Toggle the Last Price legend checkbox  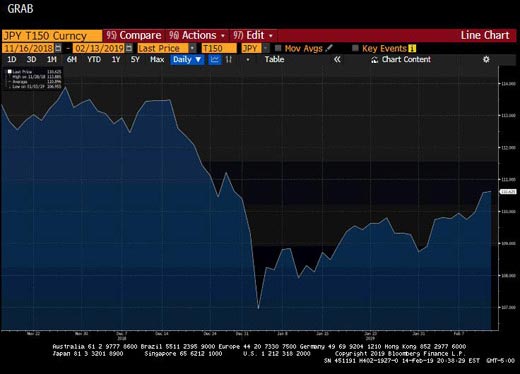point(10,71)
